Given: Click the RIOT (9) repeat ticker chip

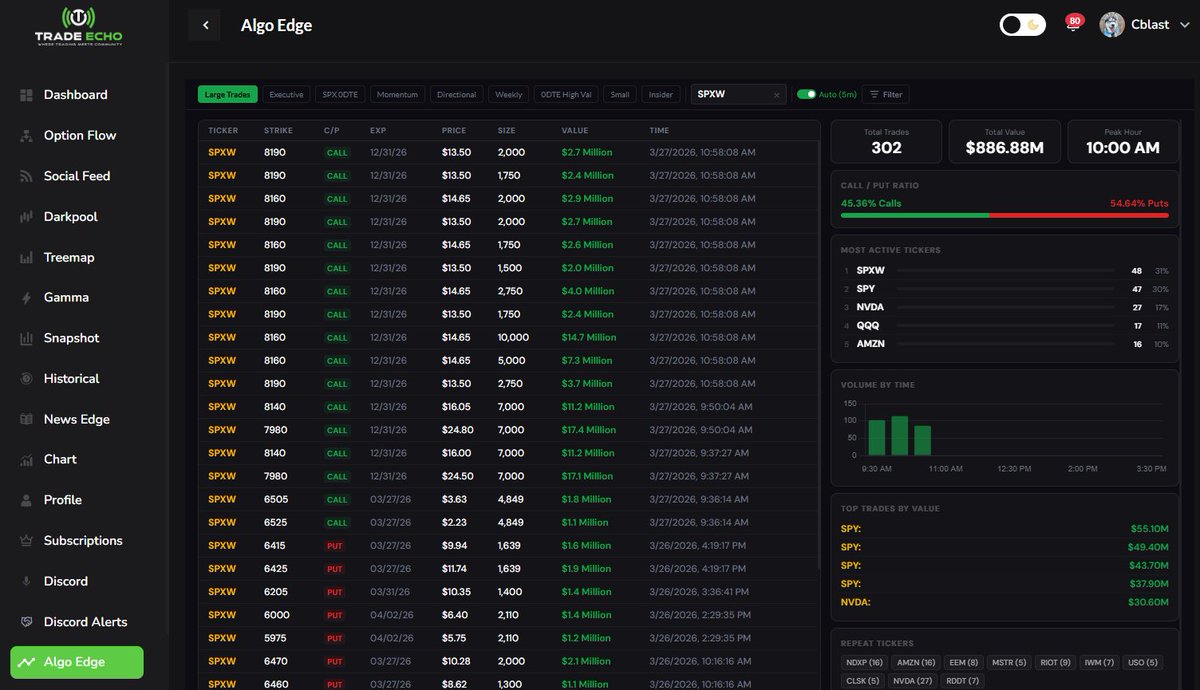Looking at the screenshot, I should click(x=1056, y=662).
